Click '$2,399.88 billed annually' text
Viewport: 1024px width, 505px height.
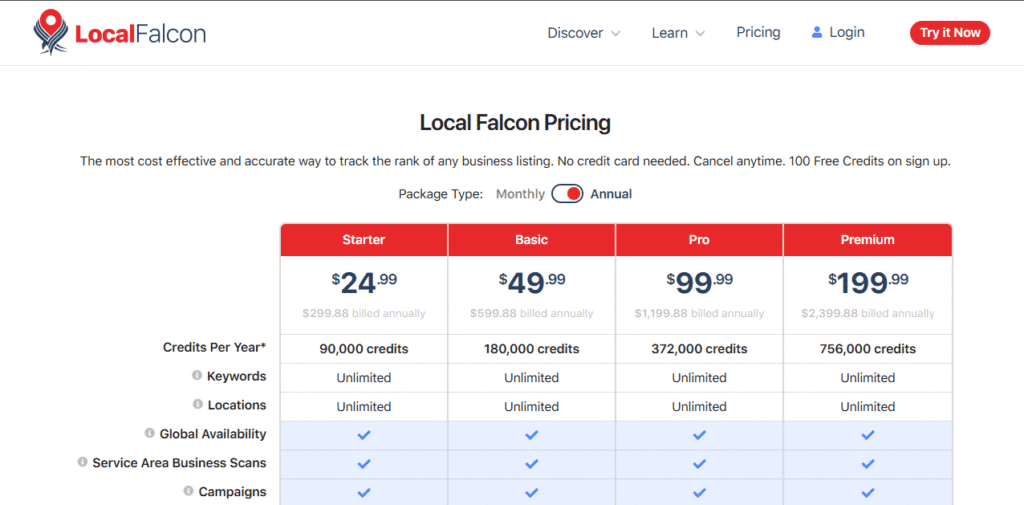867,314
